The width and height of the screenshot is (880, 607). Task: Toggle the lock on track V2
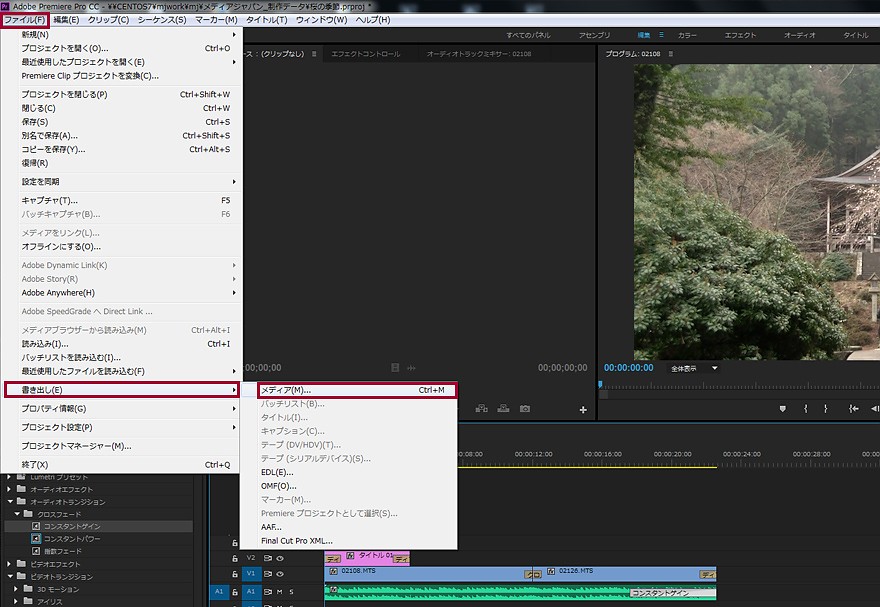click(x=235, y=559)
